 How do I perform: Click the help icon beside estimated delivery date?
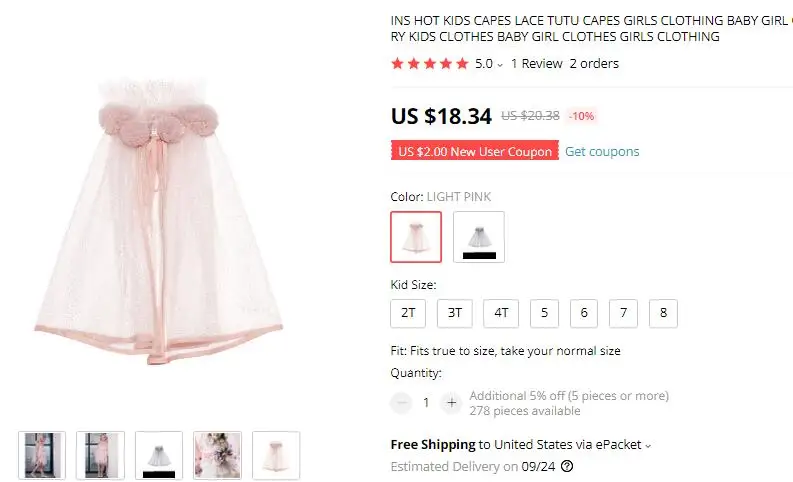click(x=567, y=466)
